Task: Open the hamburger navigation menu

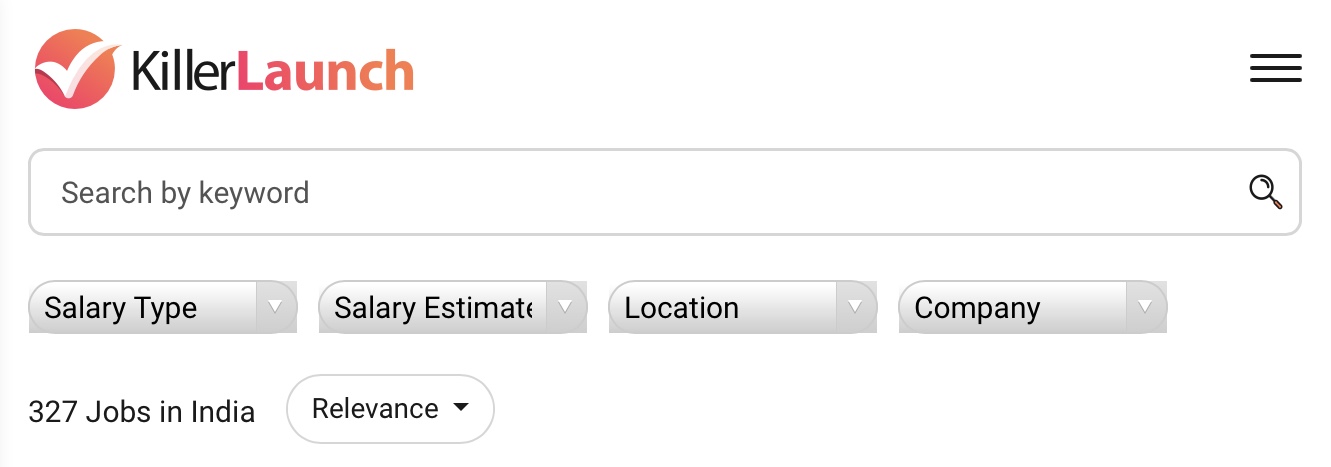Action: coord(1275,68)
